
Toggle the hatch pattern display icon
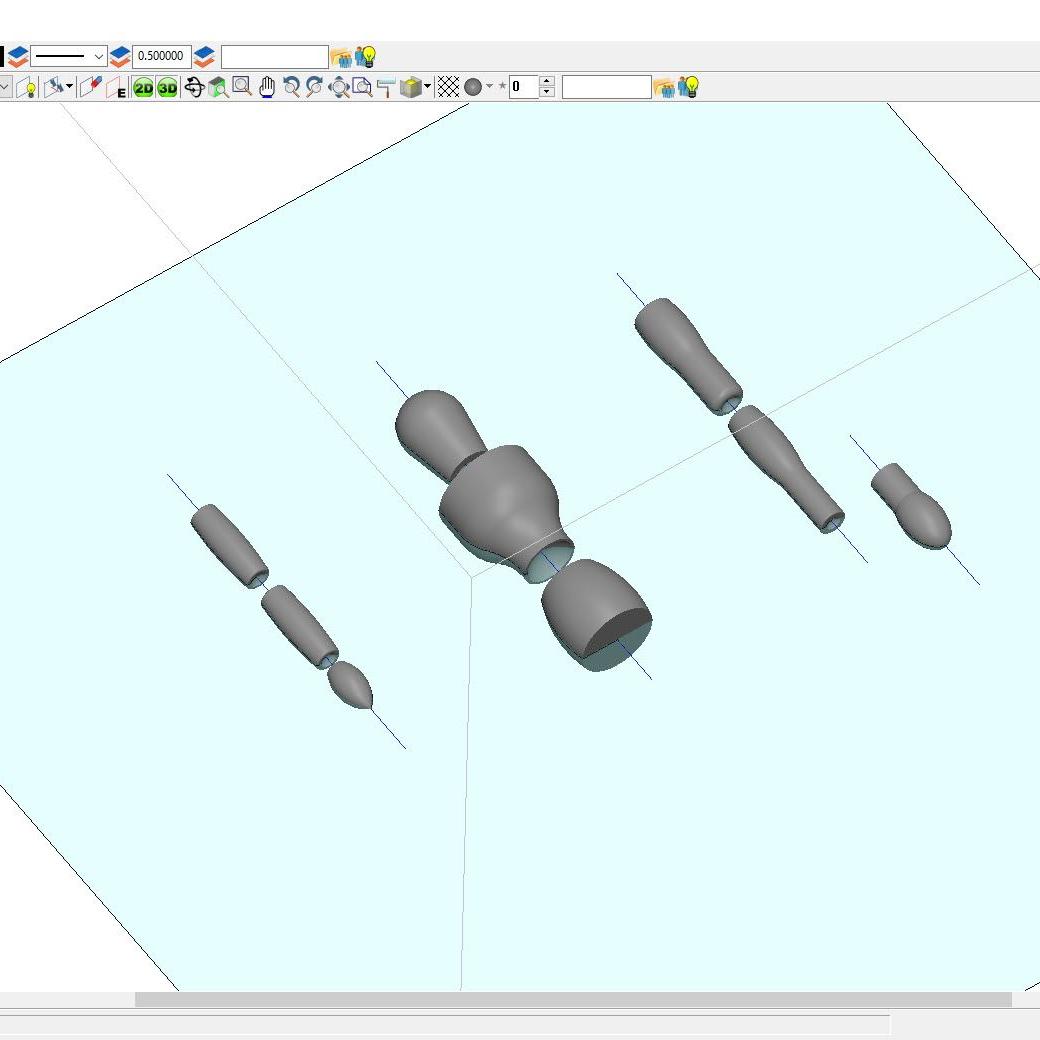448,87
